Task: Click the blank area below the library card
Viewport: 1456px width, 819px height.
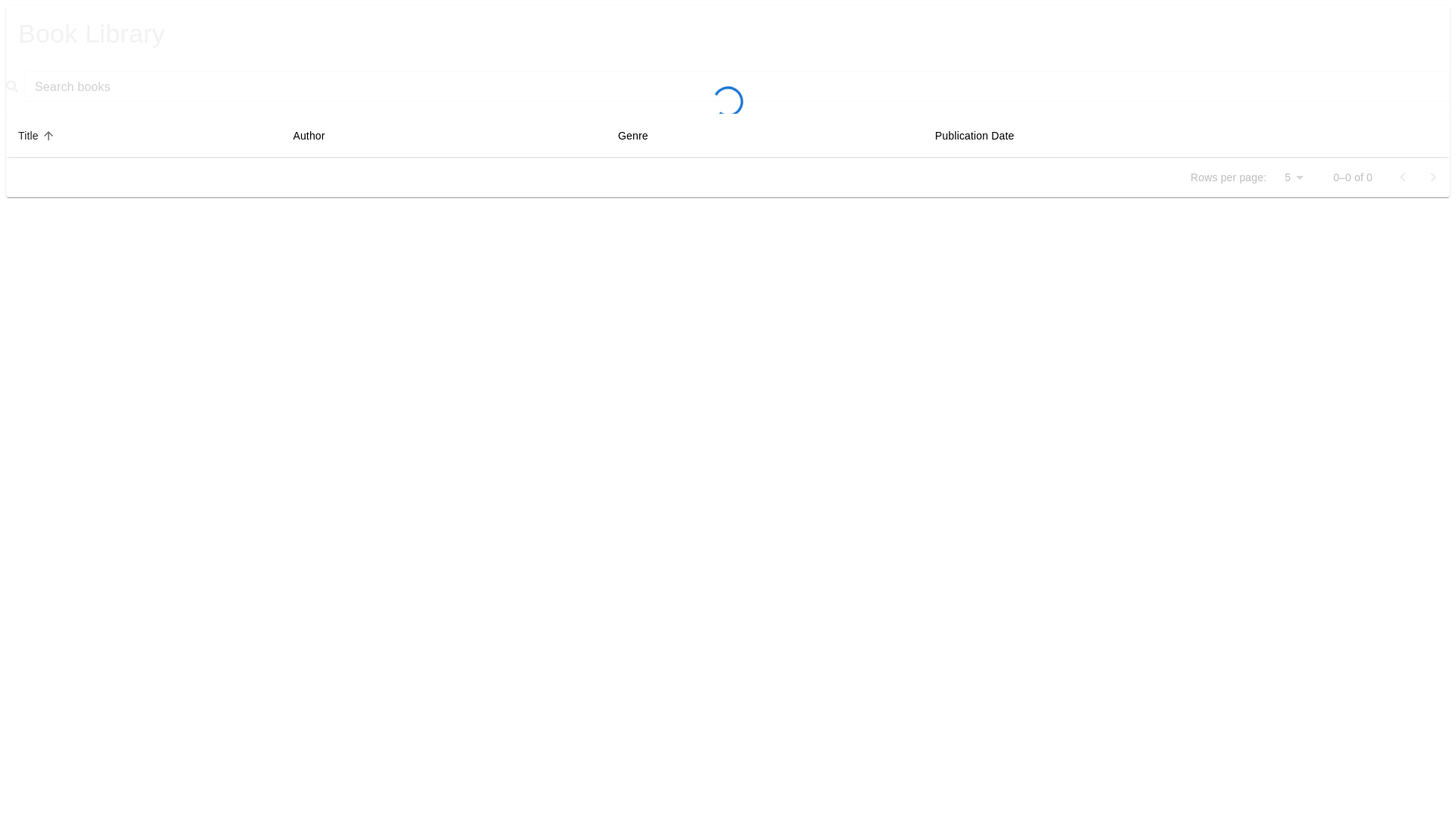Action: (728, 493)
